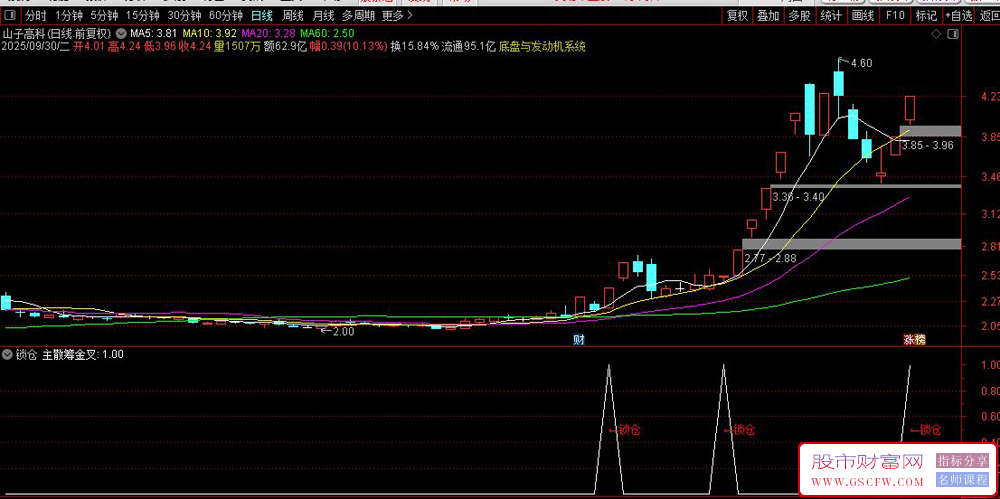Click the MA5: 3.81 label
This screenshot has width=1000, height=499.
(153, 33)
